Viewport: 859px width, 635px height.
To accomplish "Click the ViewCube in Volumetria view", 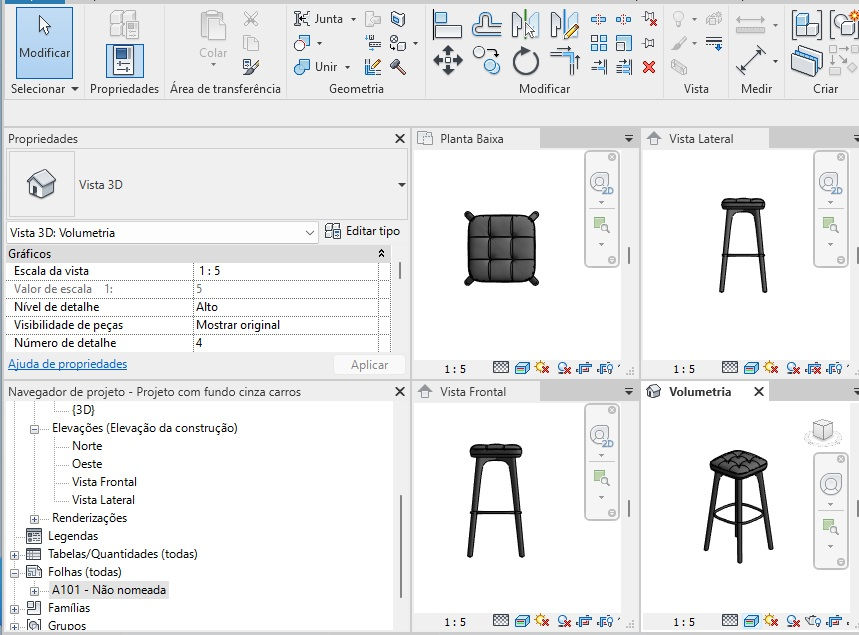I will 822,431.
